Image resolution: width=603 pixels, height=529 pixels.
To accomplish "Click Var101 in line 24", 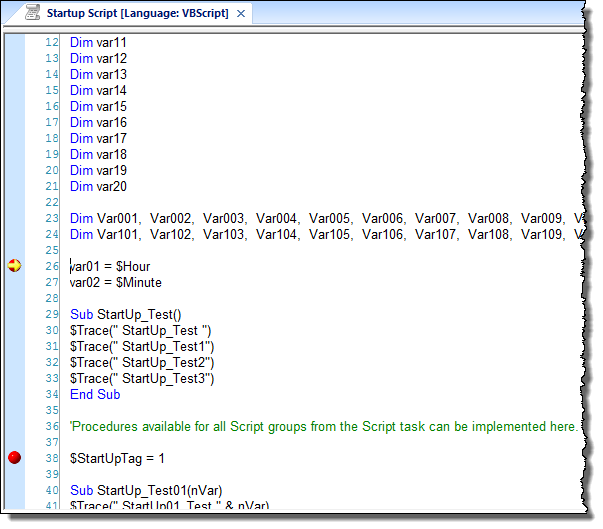I will point(117,235).
